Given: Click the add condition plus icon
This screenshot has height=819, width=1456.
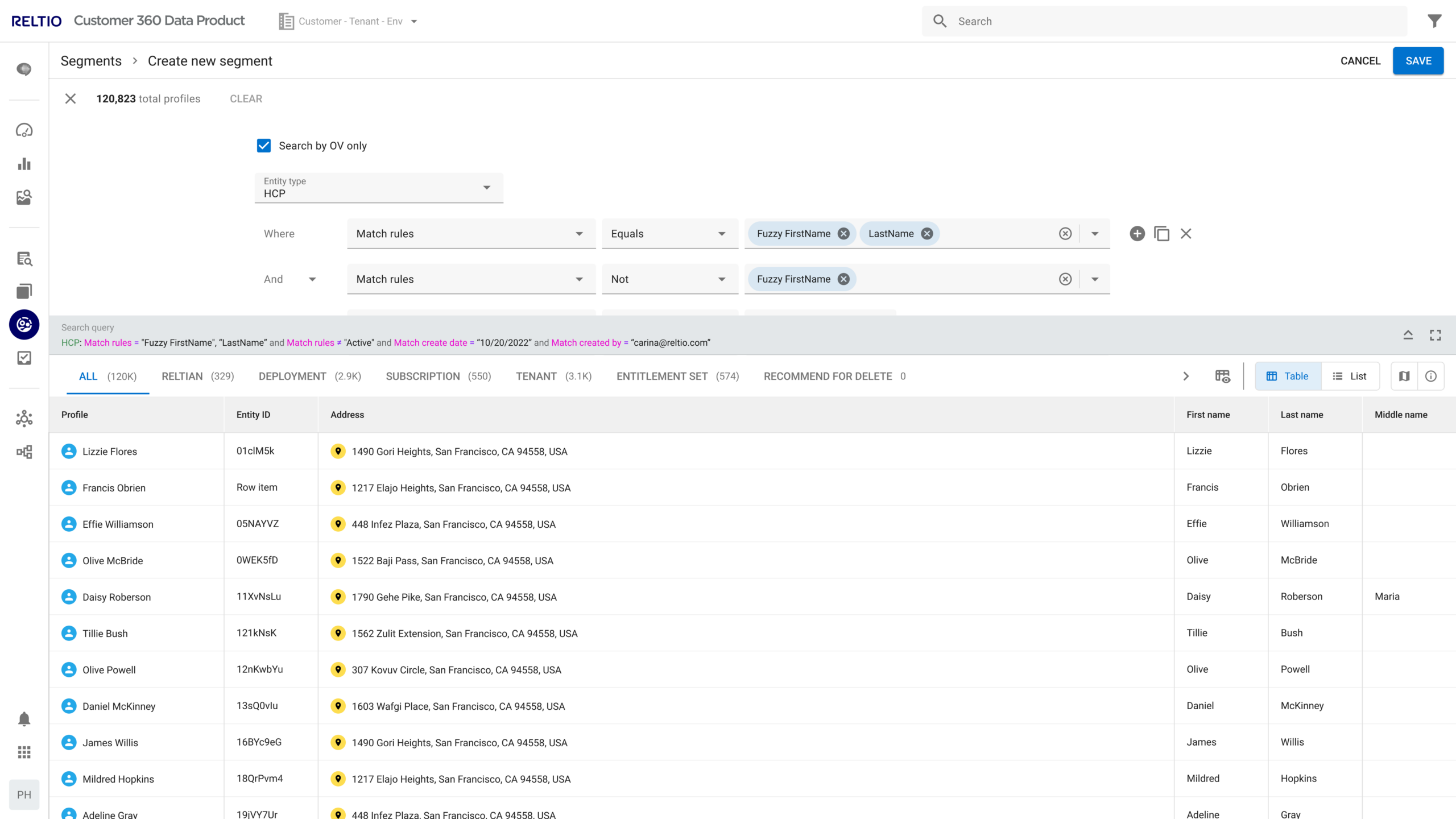Looking at the screenshot, I should coord(1138,233).
